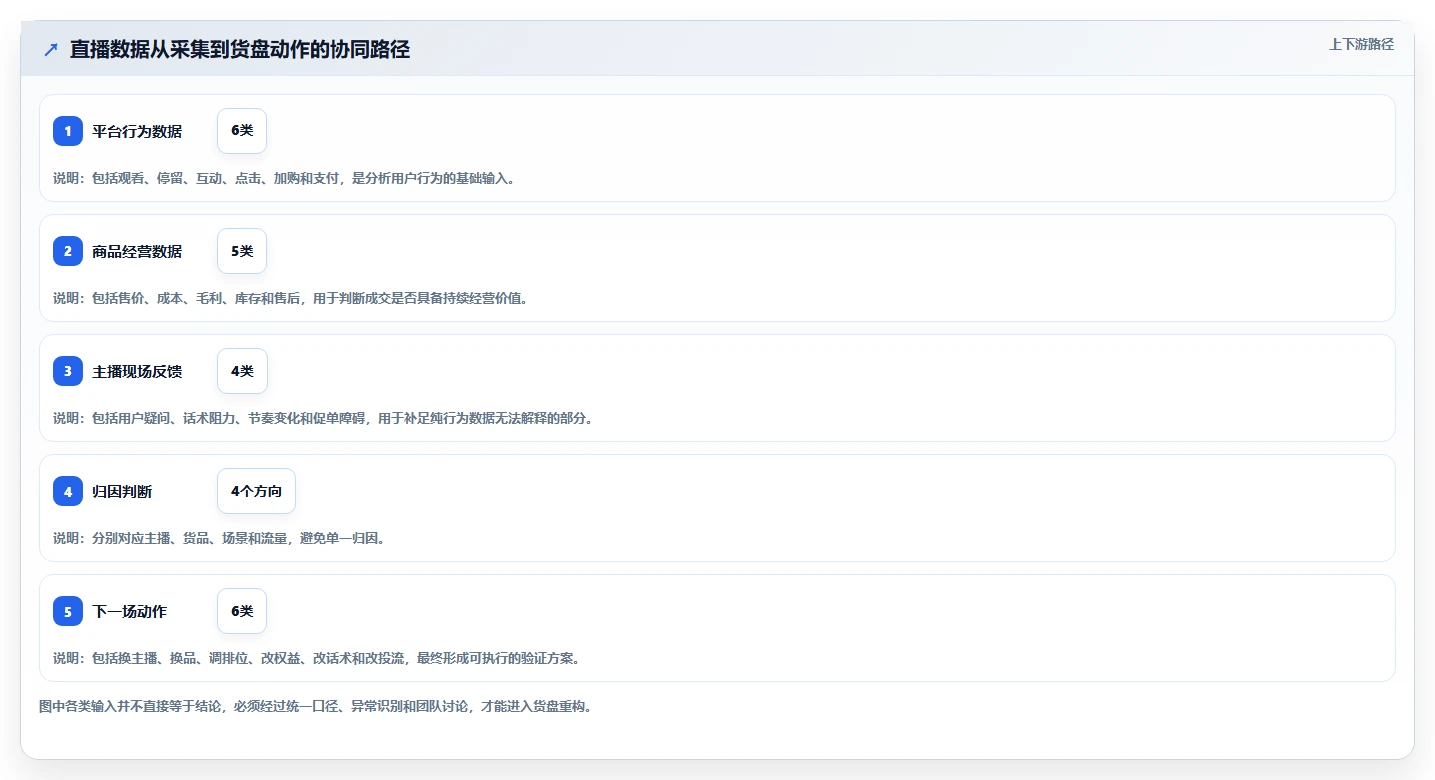Viewport: 1435px width, 780px height.
Task: Click the step 2 number badge
Action: pyautogui.click(x=68, y=251)
